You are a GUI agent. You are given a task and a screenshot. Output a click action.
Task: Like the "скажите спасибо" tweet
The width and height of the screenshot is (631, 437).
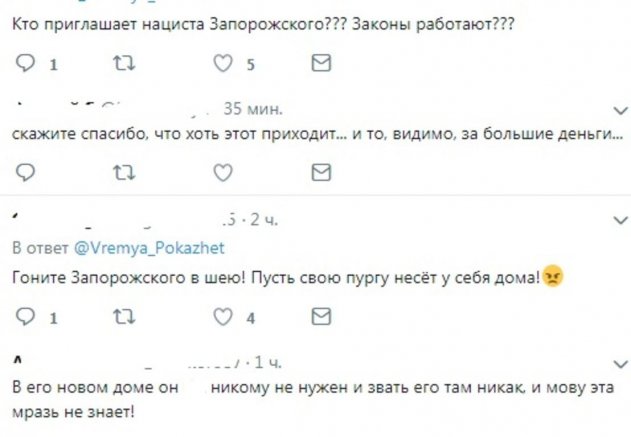tap(225, 172)
